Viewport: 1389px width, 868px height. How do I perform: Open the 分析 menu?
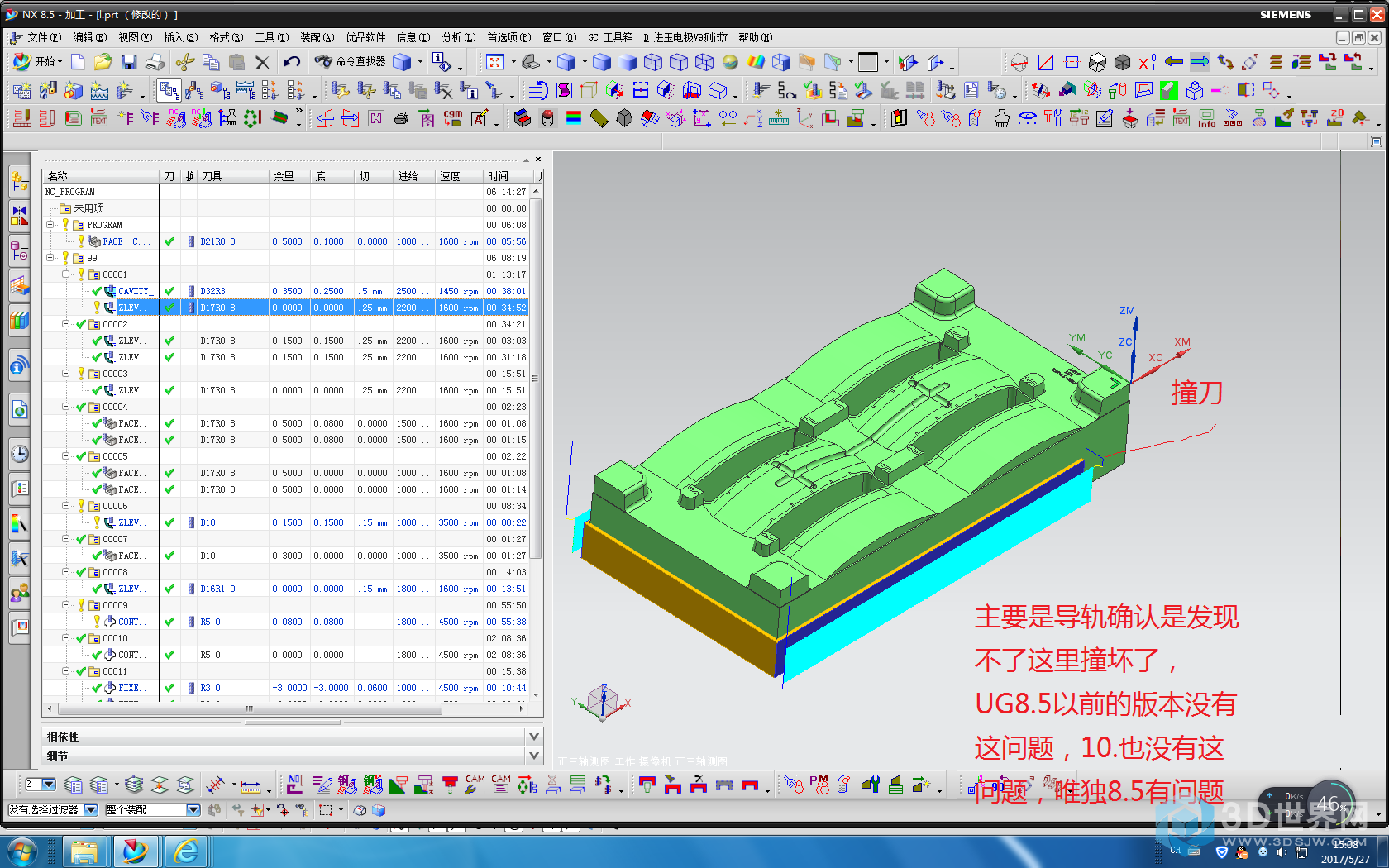pos(458,37)
